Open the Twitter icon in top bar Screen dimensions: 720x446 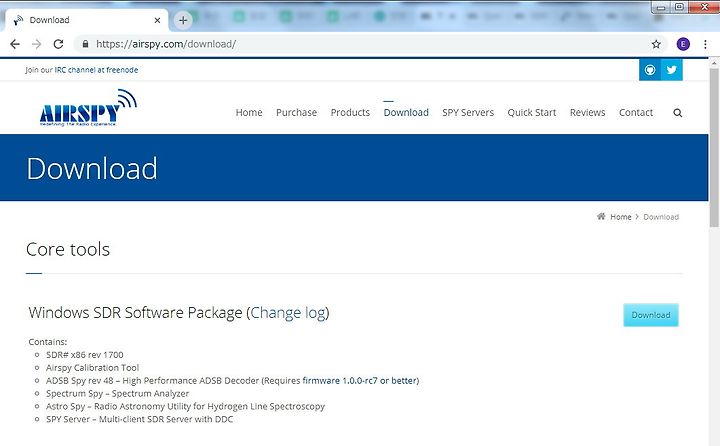(x=672, y=70)
